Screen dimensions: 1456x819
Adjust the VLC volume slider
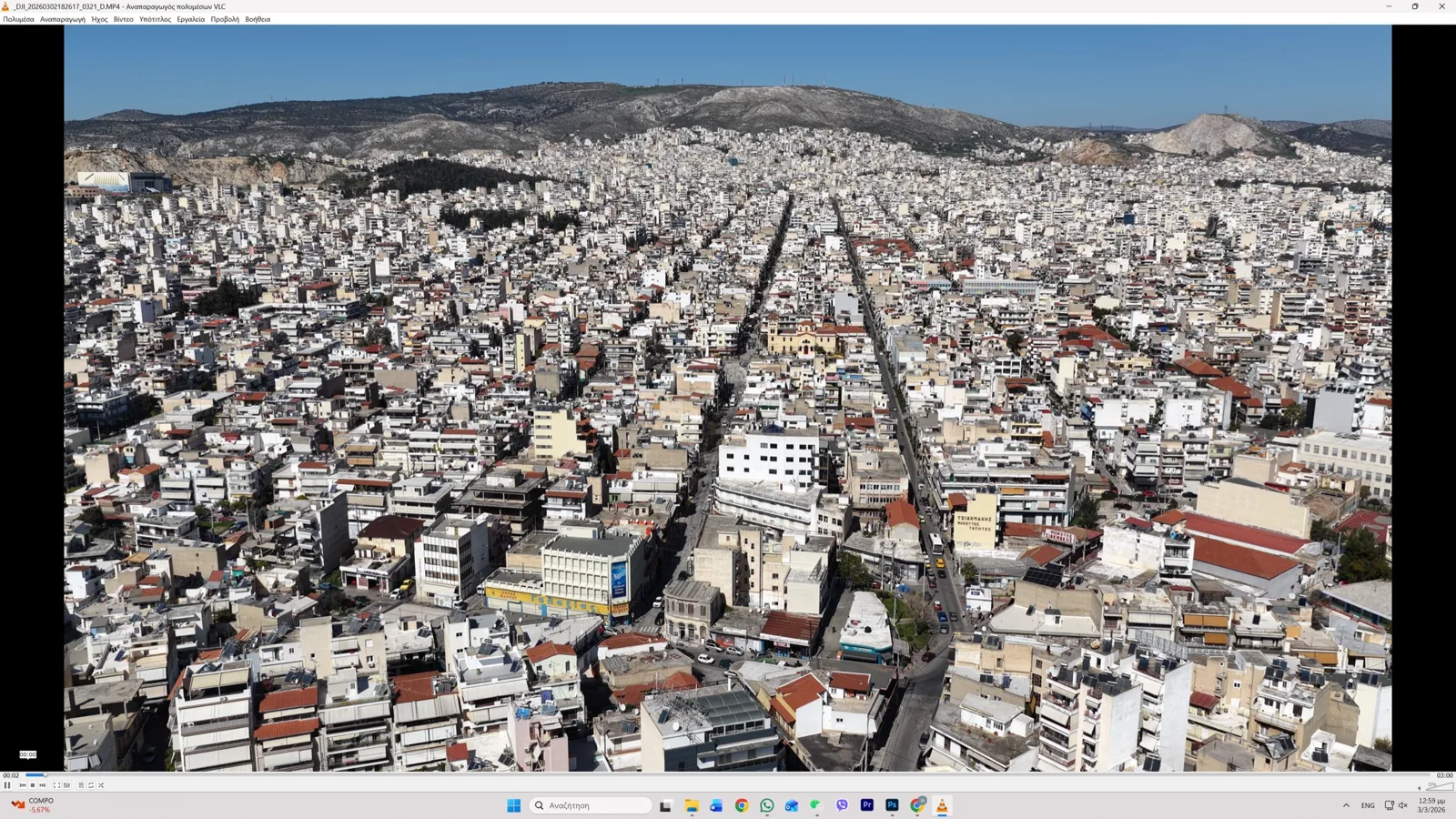click(x=1440, y=786)
